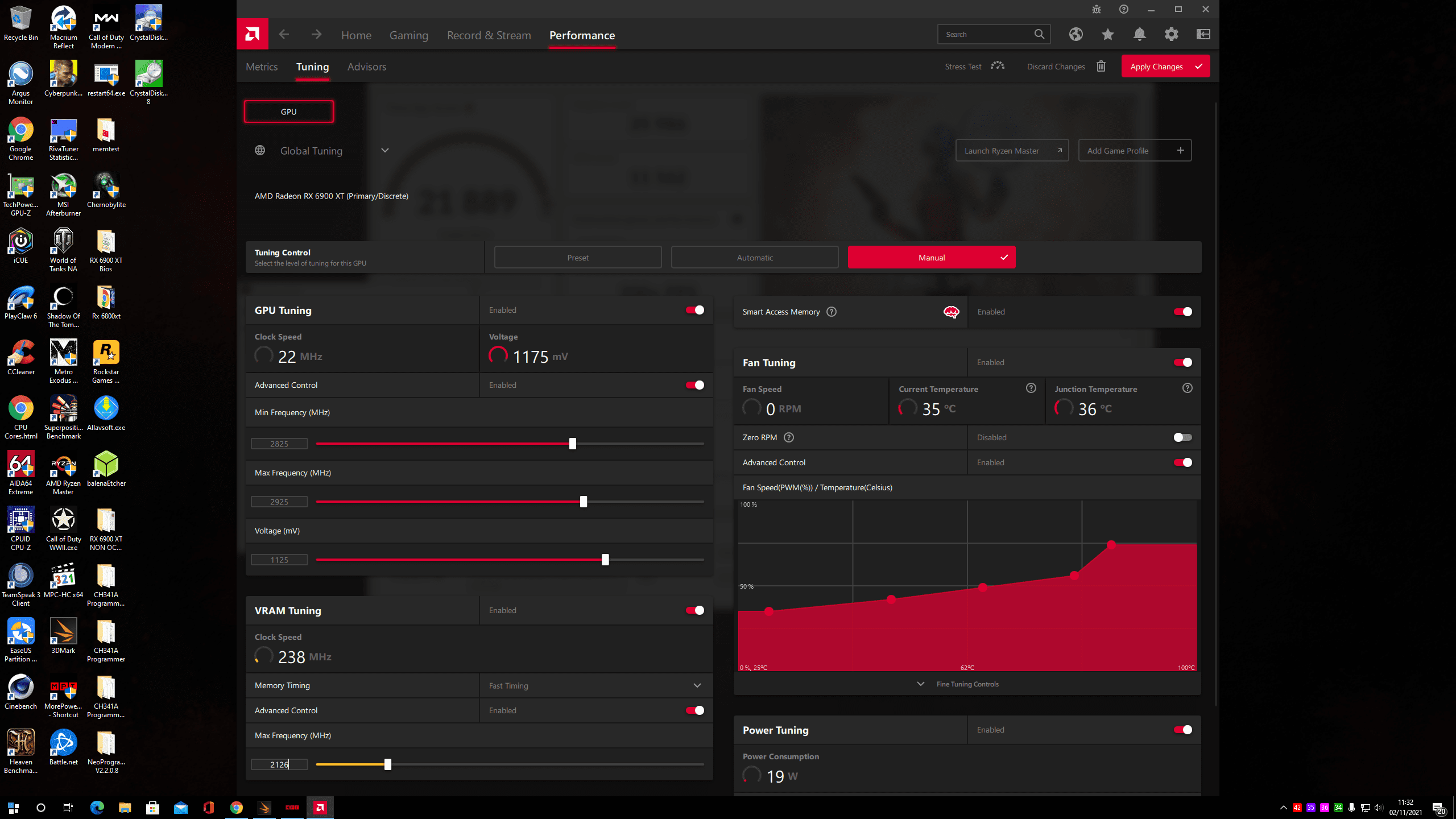Open settings gear icon
This screenshot has height=819, width=1456.
tap(1171, 34)
